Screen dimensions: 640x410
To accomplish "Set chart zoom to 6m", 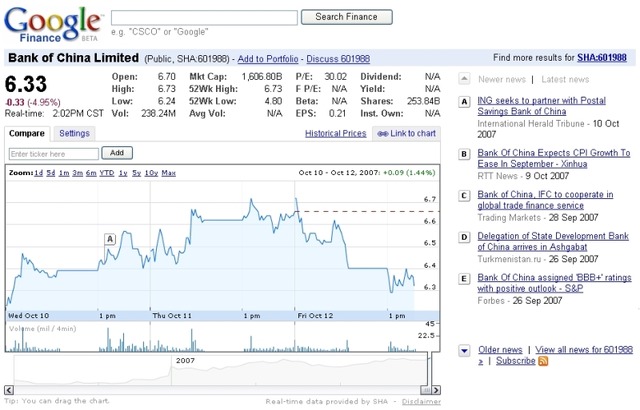I will [x=91, y=173].
